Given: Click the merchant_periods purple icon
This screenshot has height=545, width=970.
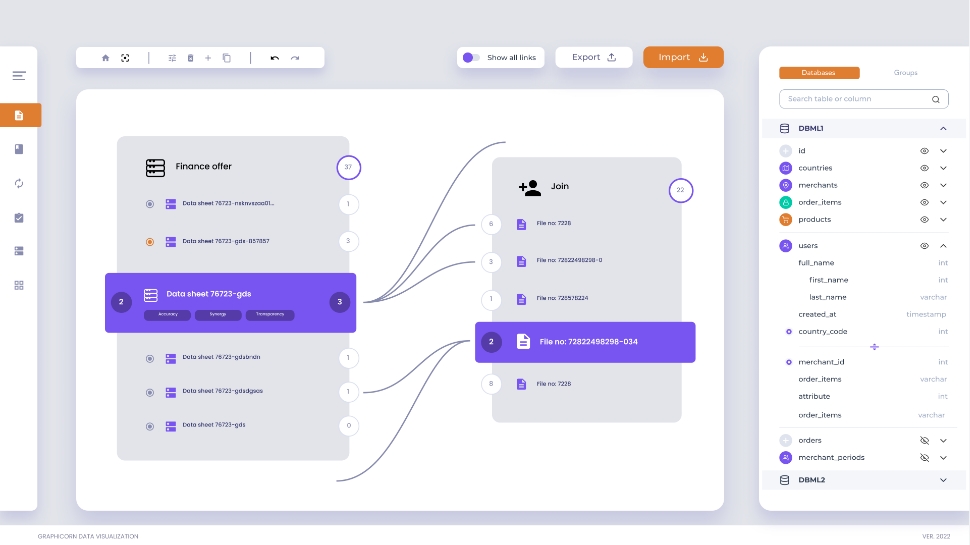Looking at the screenshot, I should pyautogui.click(x=786, y=458).
